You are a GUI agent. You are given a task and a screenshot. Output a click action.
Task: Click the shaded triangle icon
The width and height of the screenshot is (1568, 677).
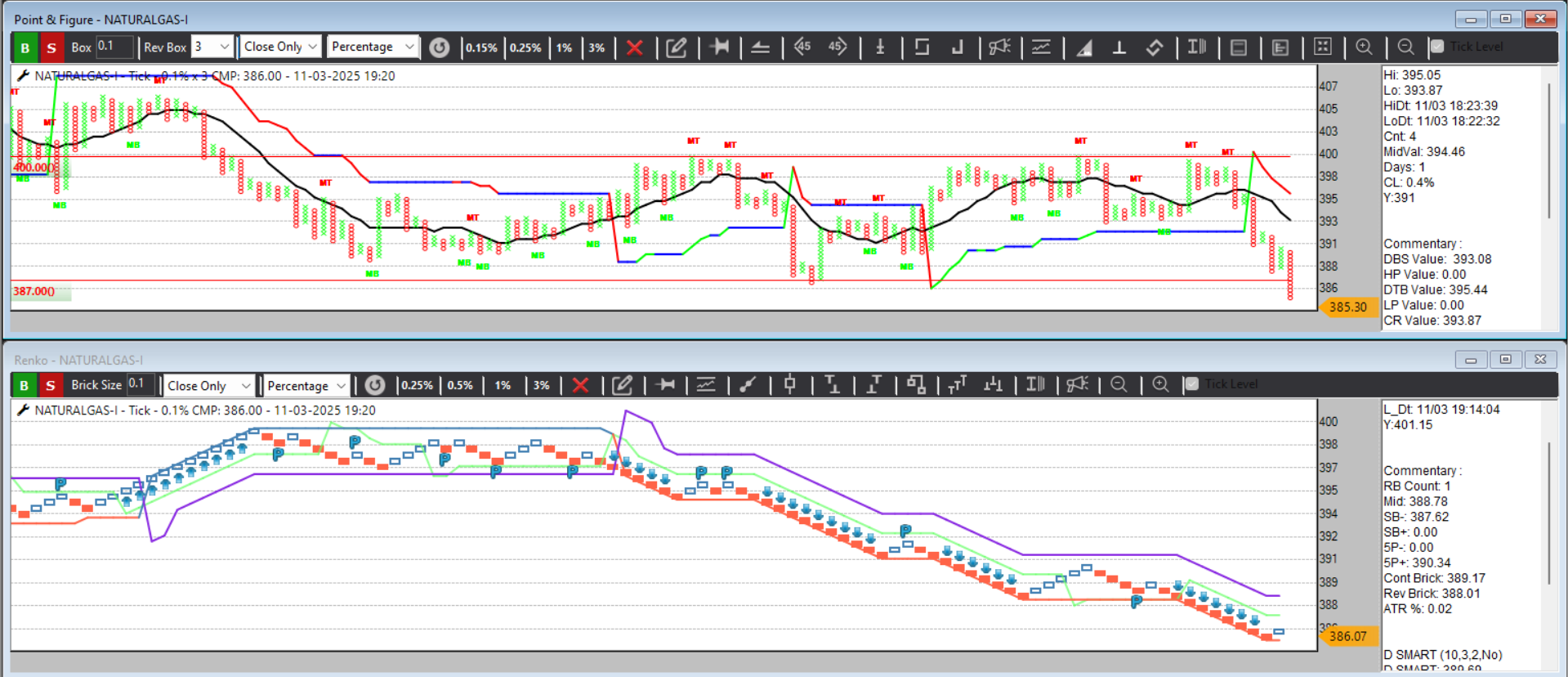(x=1084, y=47)
